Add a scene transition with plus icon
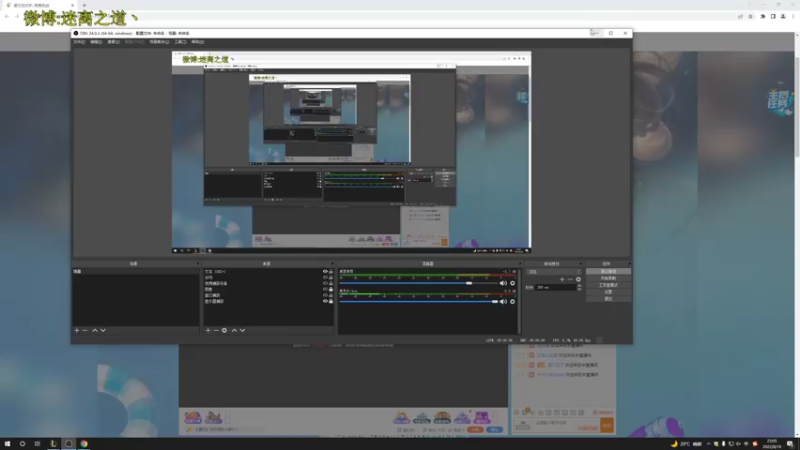800x450 pixels. click(x=562, y=280)
